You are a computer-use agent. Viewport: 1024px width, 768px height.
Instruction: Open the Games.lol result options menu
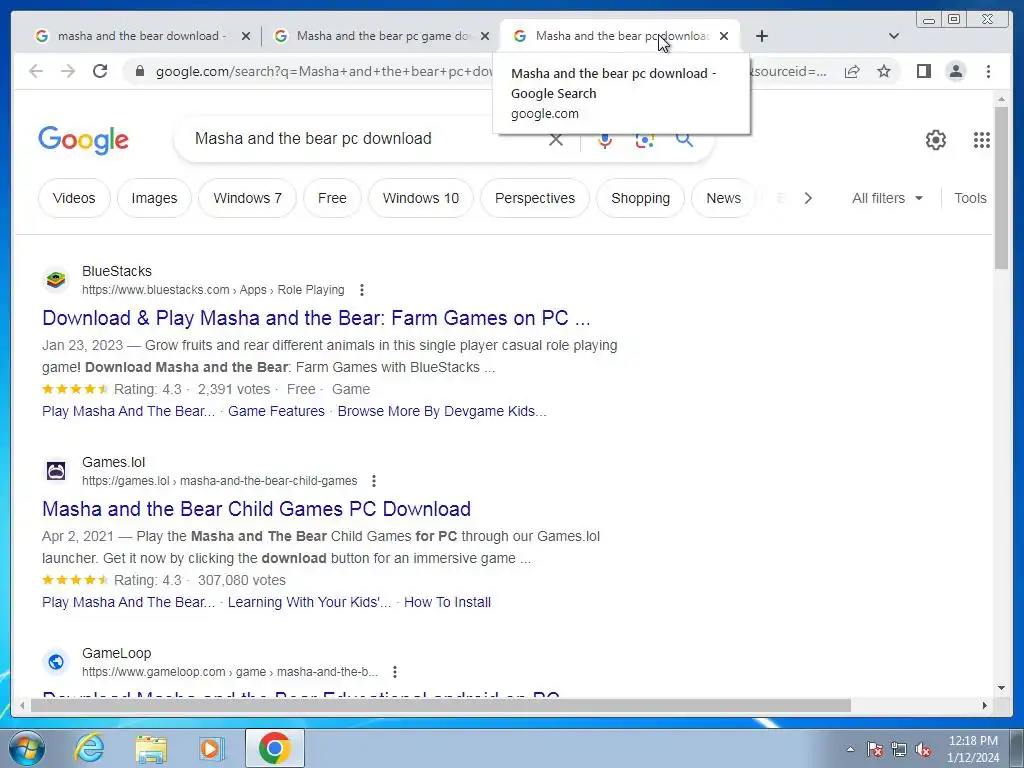pos(374,481)
